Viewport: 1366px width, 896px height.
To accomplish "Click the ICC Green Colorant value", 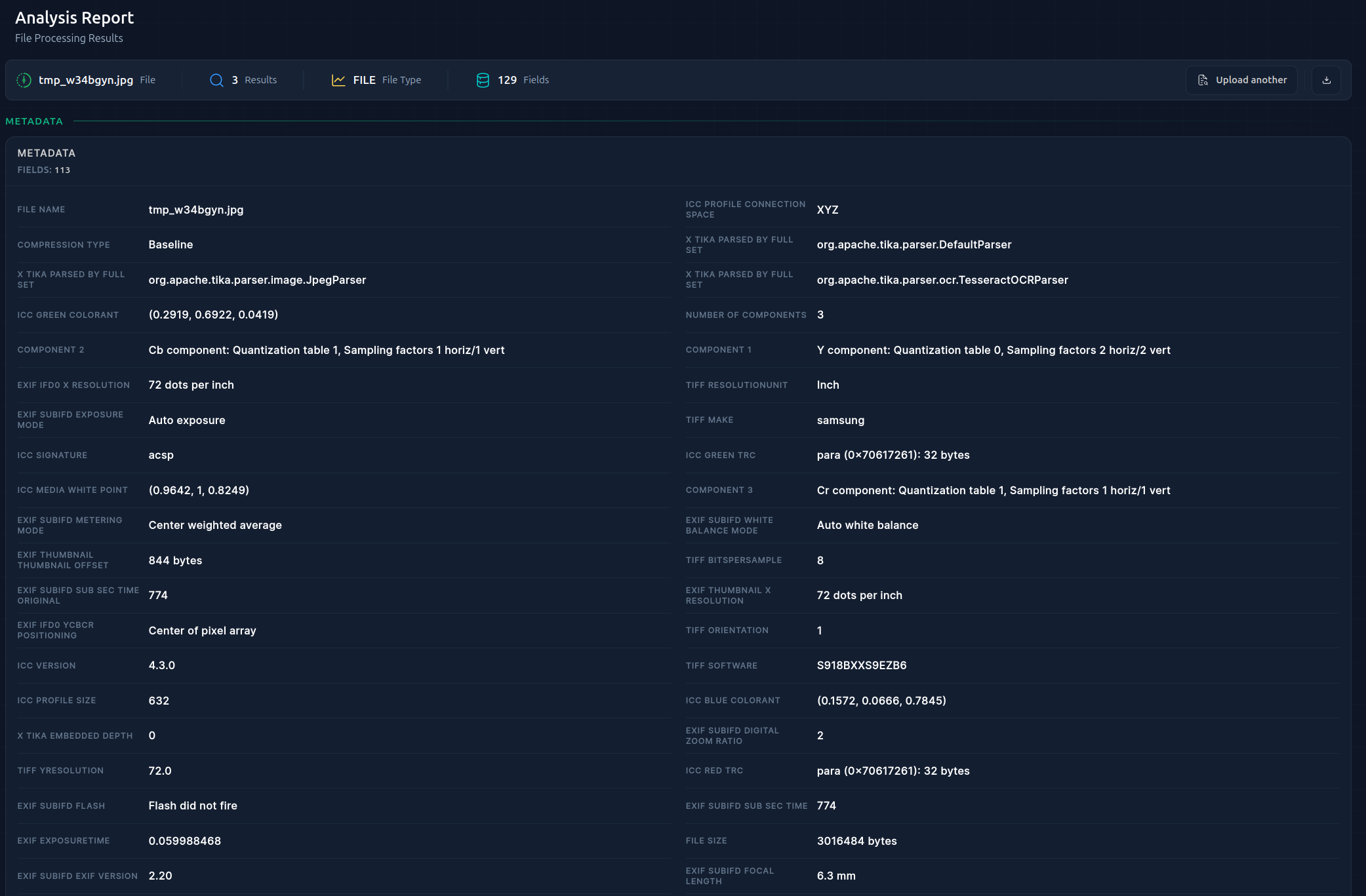I will 213,315.
